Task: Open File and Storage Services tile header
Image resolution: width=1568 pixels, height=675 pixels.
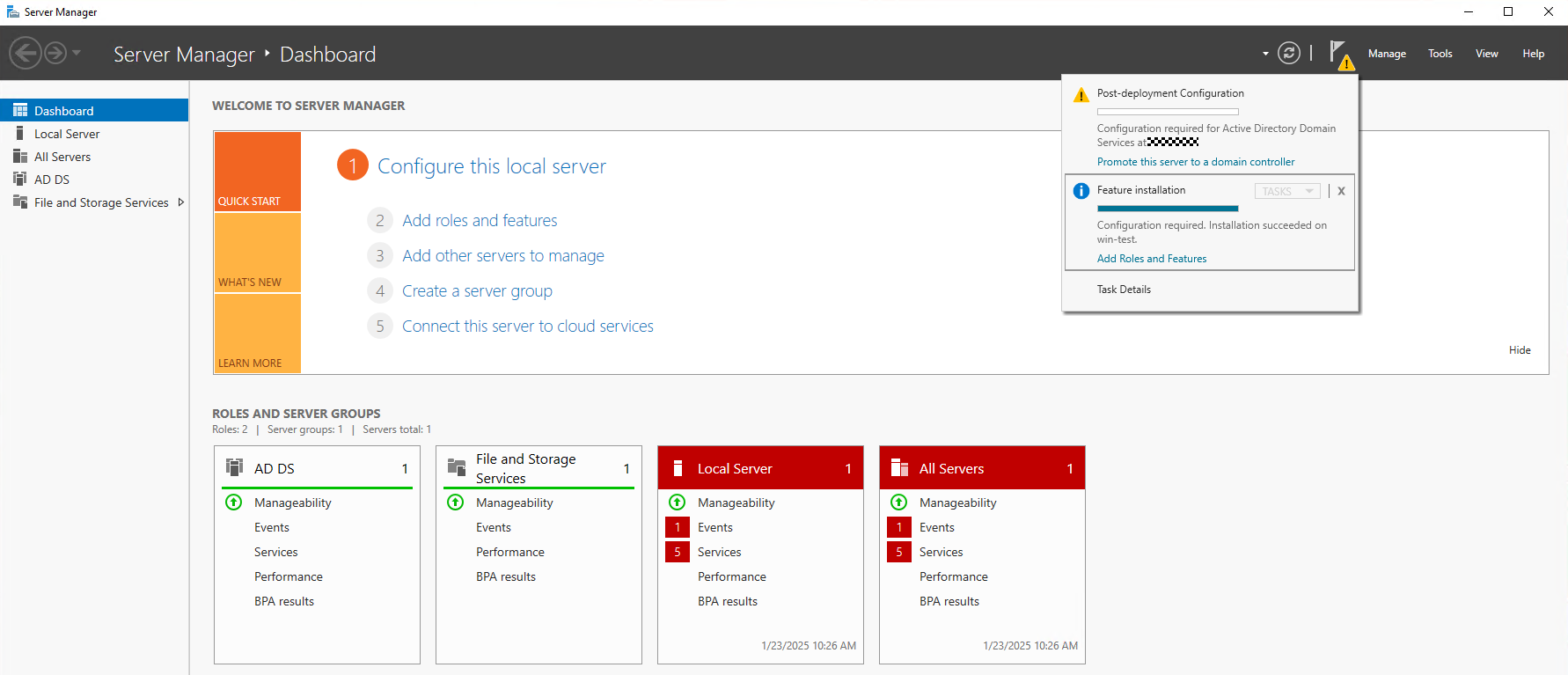Action: [539, 468]
